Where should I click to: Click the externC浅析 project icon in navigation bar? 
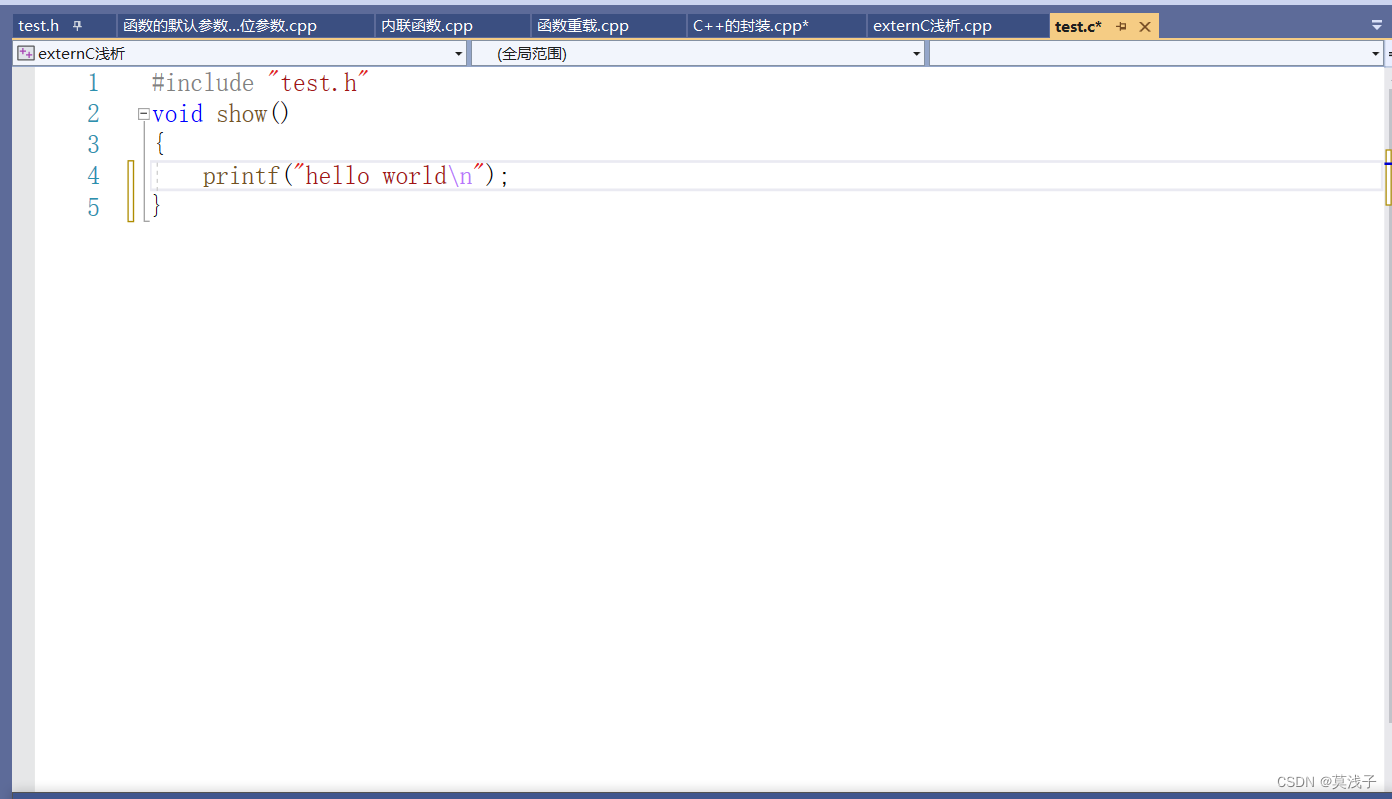[x=25, y=52]
